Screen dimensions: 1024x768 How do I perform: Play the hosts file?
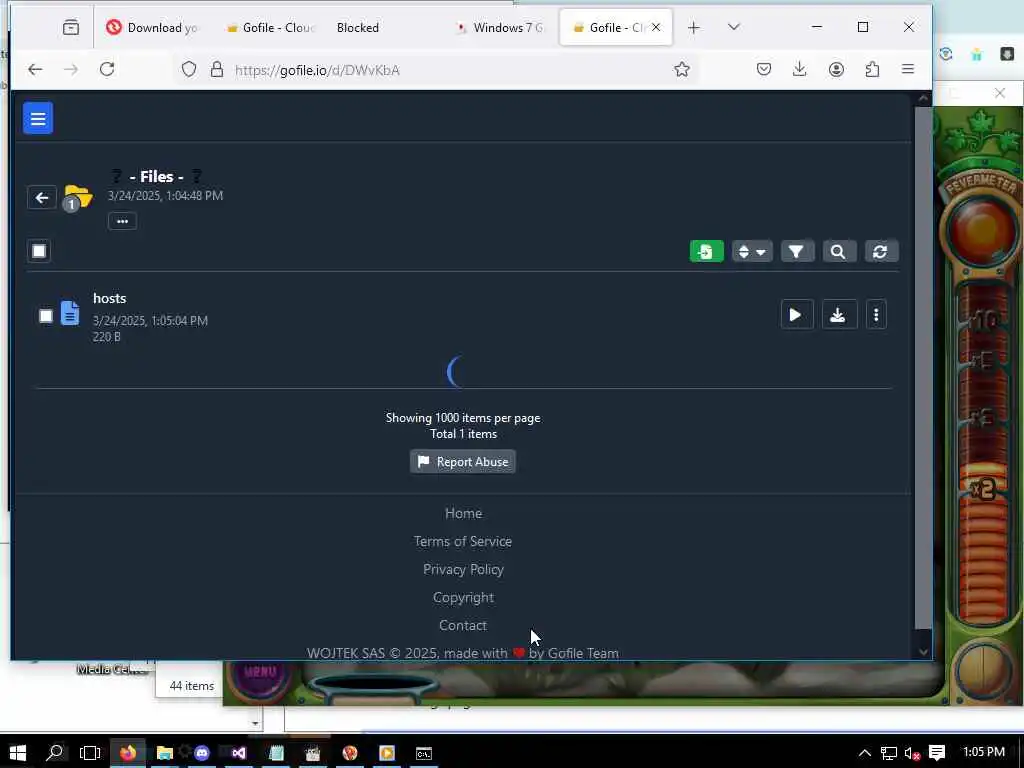coord(797,315)
